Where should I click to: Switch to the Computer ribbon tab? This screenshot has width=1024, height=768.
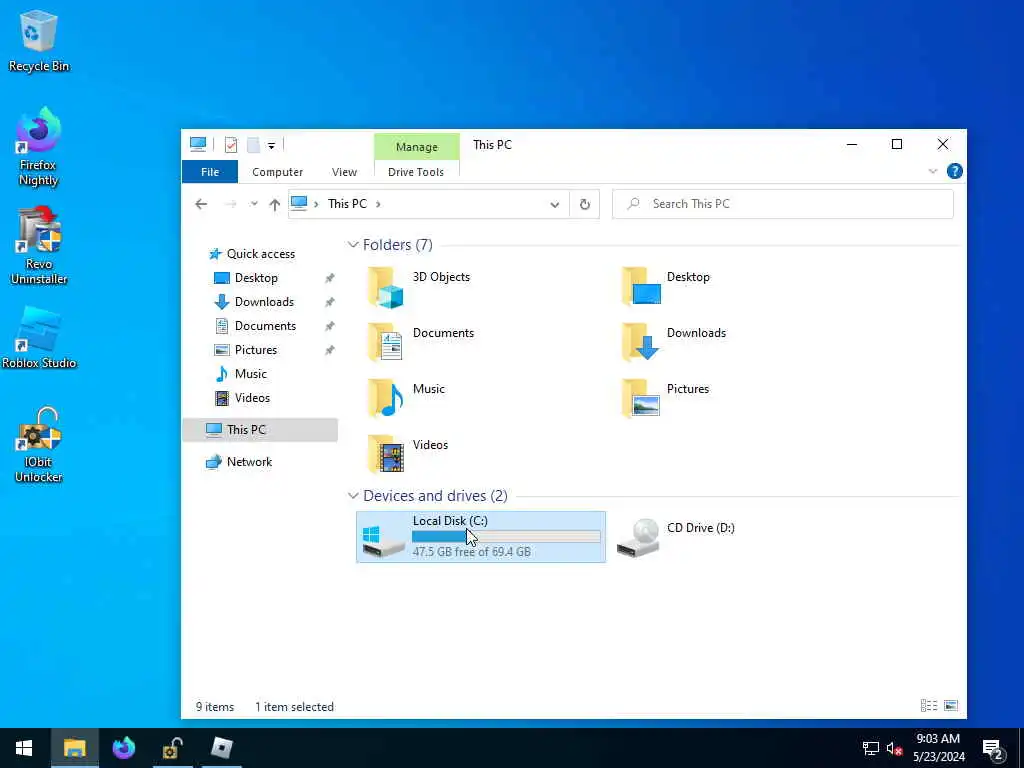click(278, 172)
